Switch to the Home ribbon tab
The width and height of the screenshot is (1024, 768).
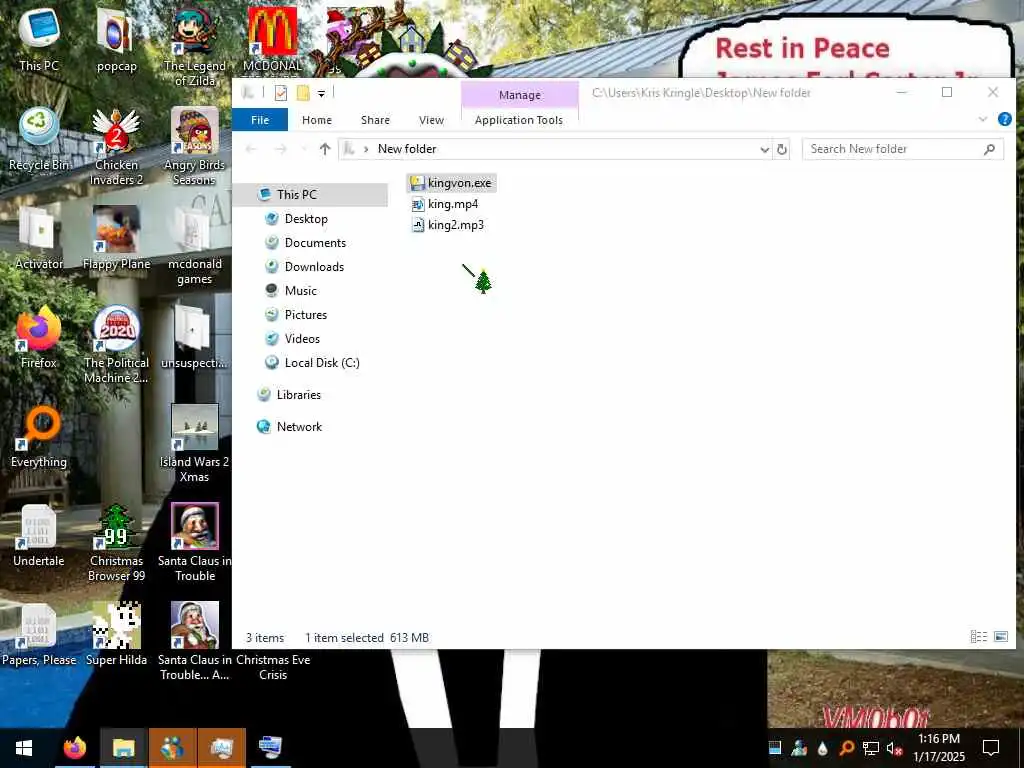[x=317, y=120]
